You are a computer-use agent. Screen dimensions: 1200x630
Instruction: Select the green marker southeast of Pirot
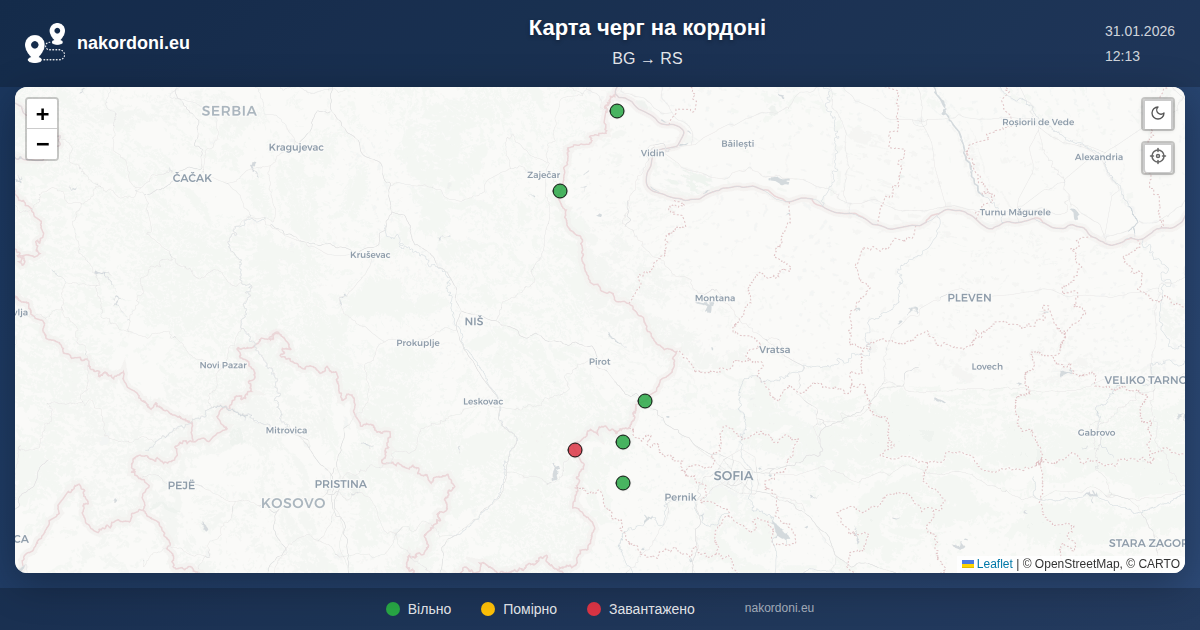pyautogui.click(x=645, y=401)
